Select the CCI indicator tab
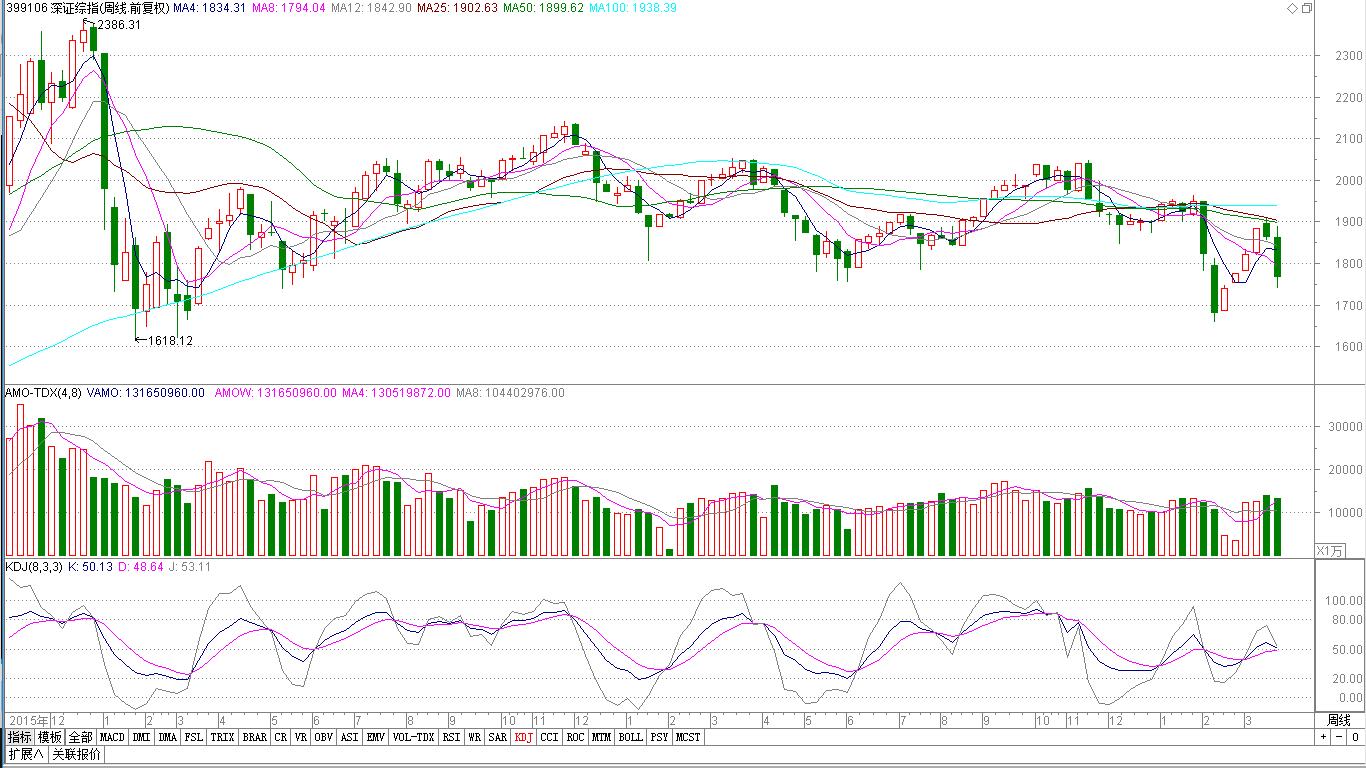The image size is (1366, 768). pyautogui.click(x=550, y=738)
